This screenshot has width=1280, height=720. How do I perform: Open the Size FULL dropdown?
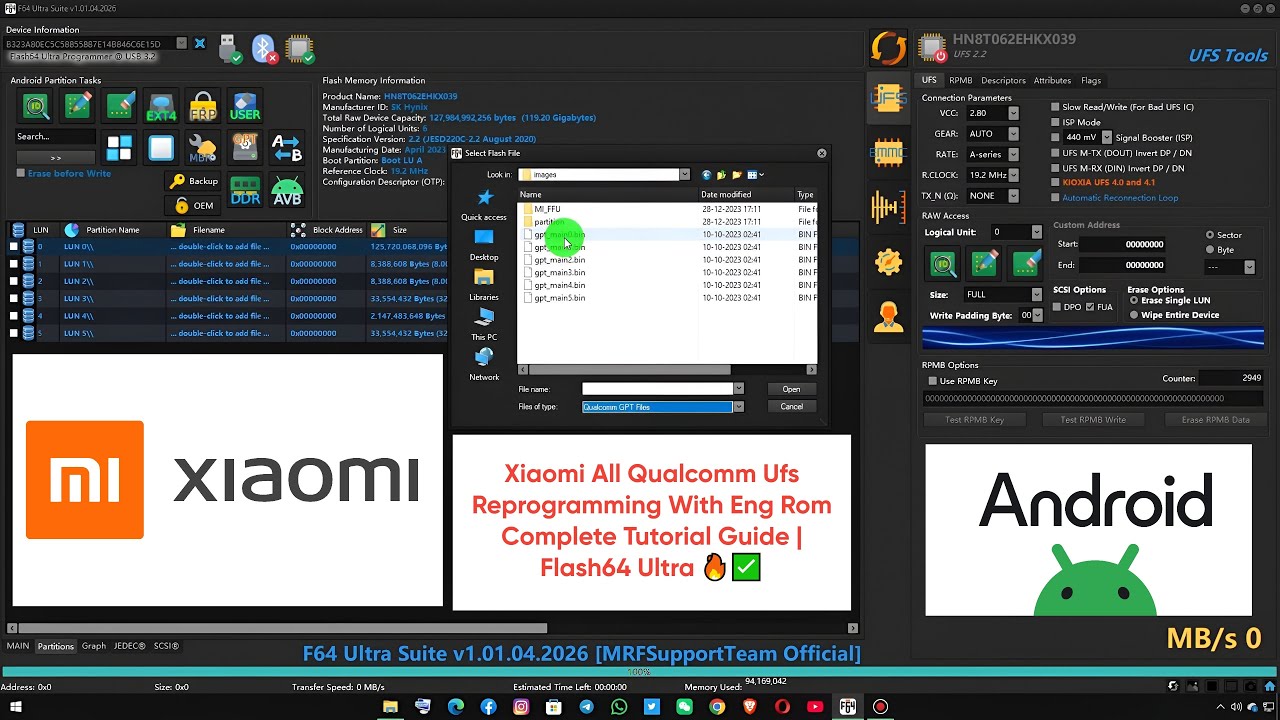pyautogui.click(x=1036, y=295)
